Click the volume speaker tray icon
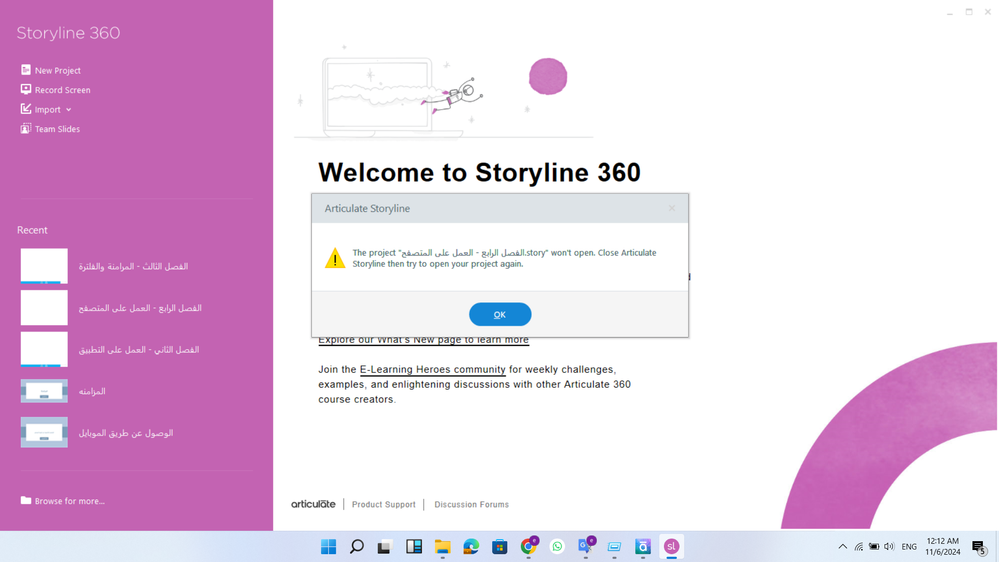This screenshot has height=562, width=999. tap(889, 546)
